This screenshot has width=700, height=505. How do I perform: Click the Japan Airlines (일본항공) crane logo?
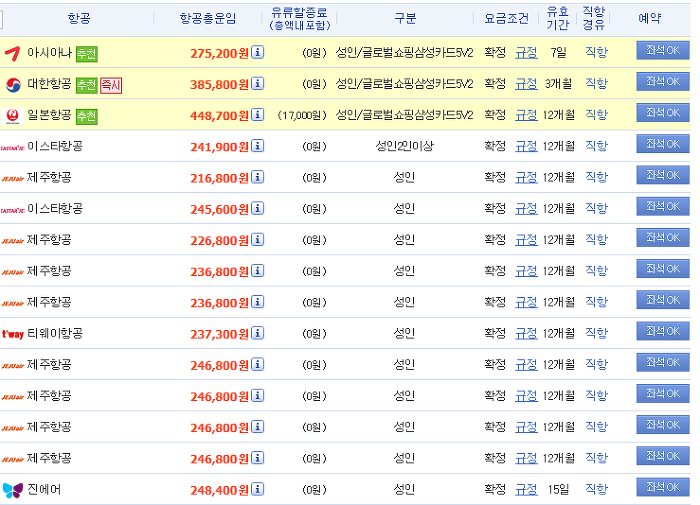point(12,116)
